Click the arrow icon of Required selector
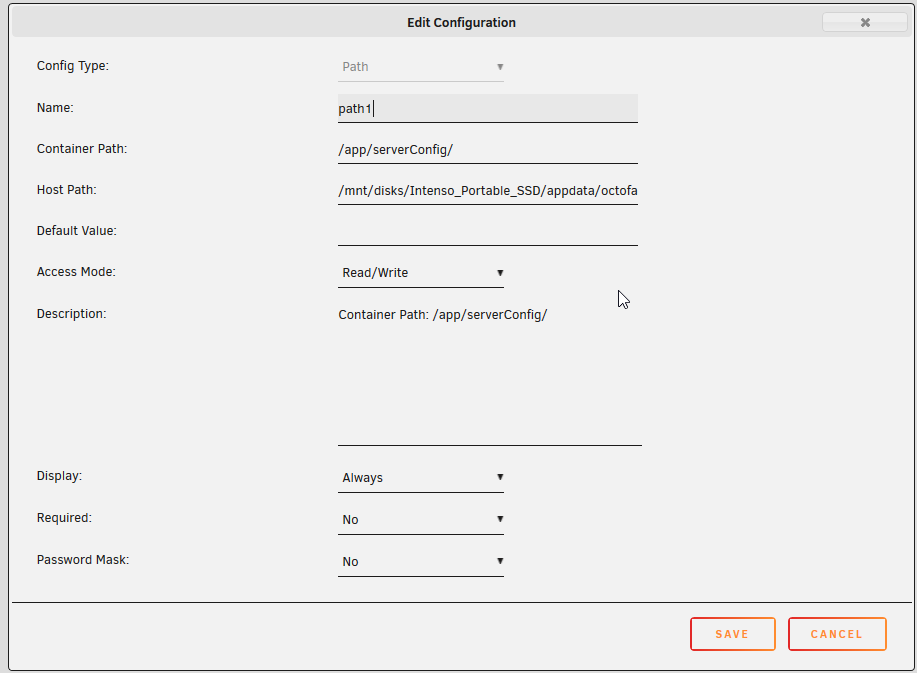 [x=500, y=519]
